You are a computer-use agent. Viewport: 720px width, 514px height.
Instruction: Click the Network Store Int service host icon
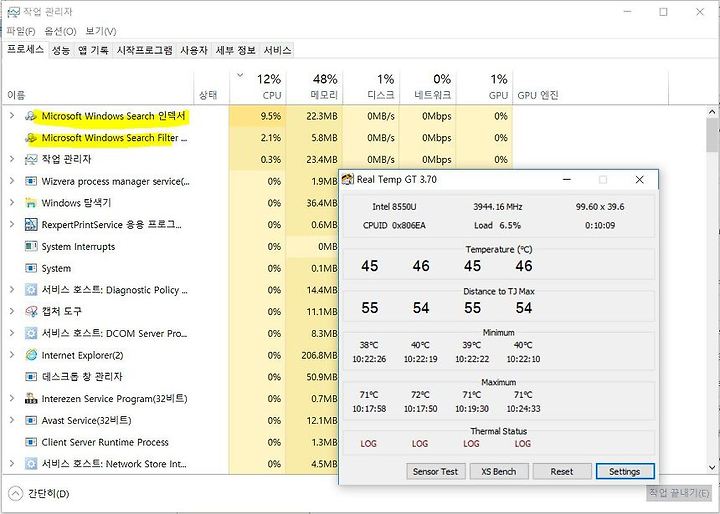click(31, 464)
